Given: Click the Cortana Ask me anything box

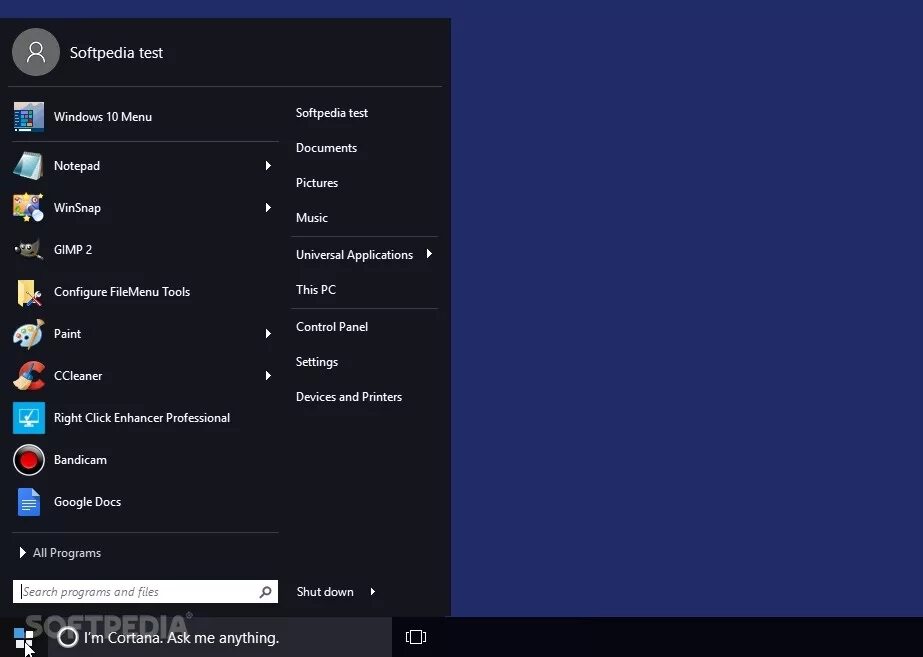Looking at the screenshot, I should coord(220,637).
